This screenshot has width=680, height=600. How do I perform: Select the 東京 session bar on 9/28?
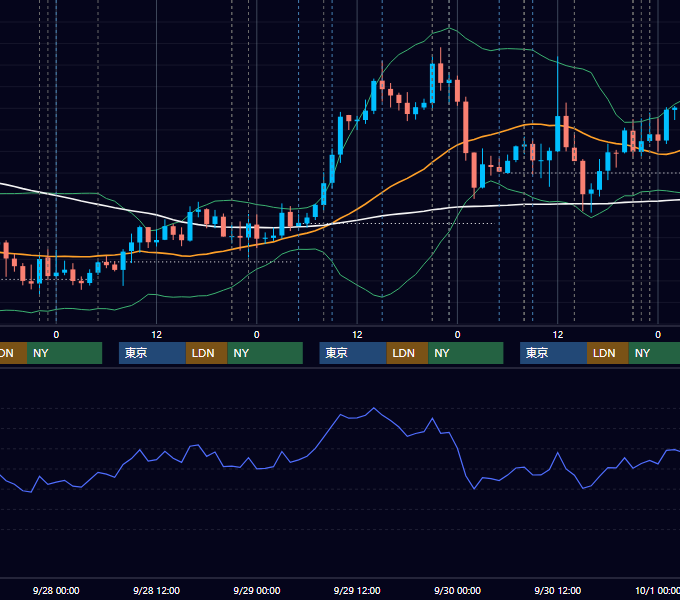coord(152,353)
